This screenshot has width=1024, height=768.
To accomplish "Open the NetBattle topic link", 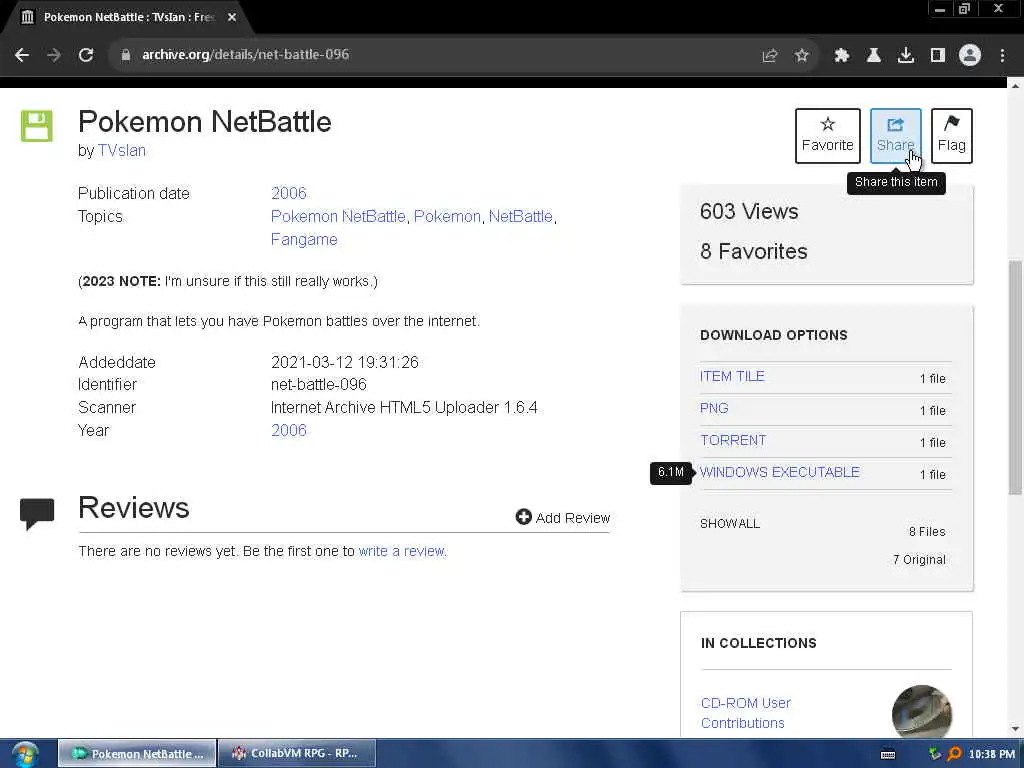I will (520, 216).
